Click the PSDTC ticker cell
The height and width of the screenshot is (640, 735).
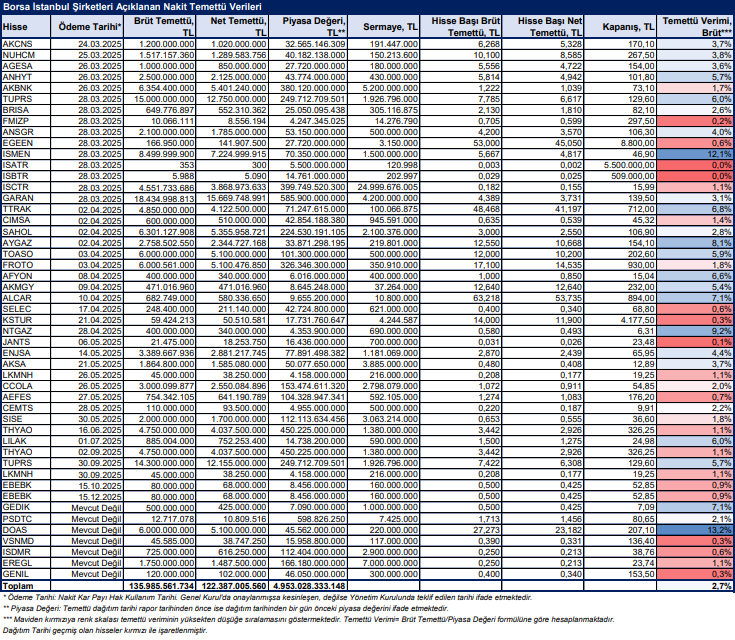tap(26, 519)
